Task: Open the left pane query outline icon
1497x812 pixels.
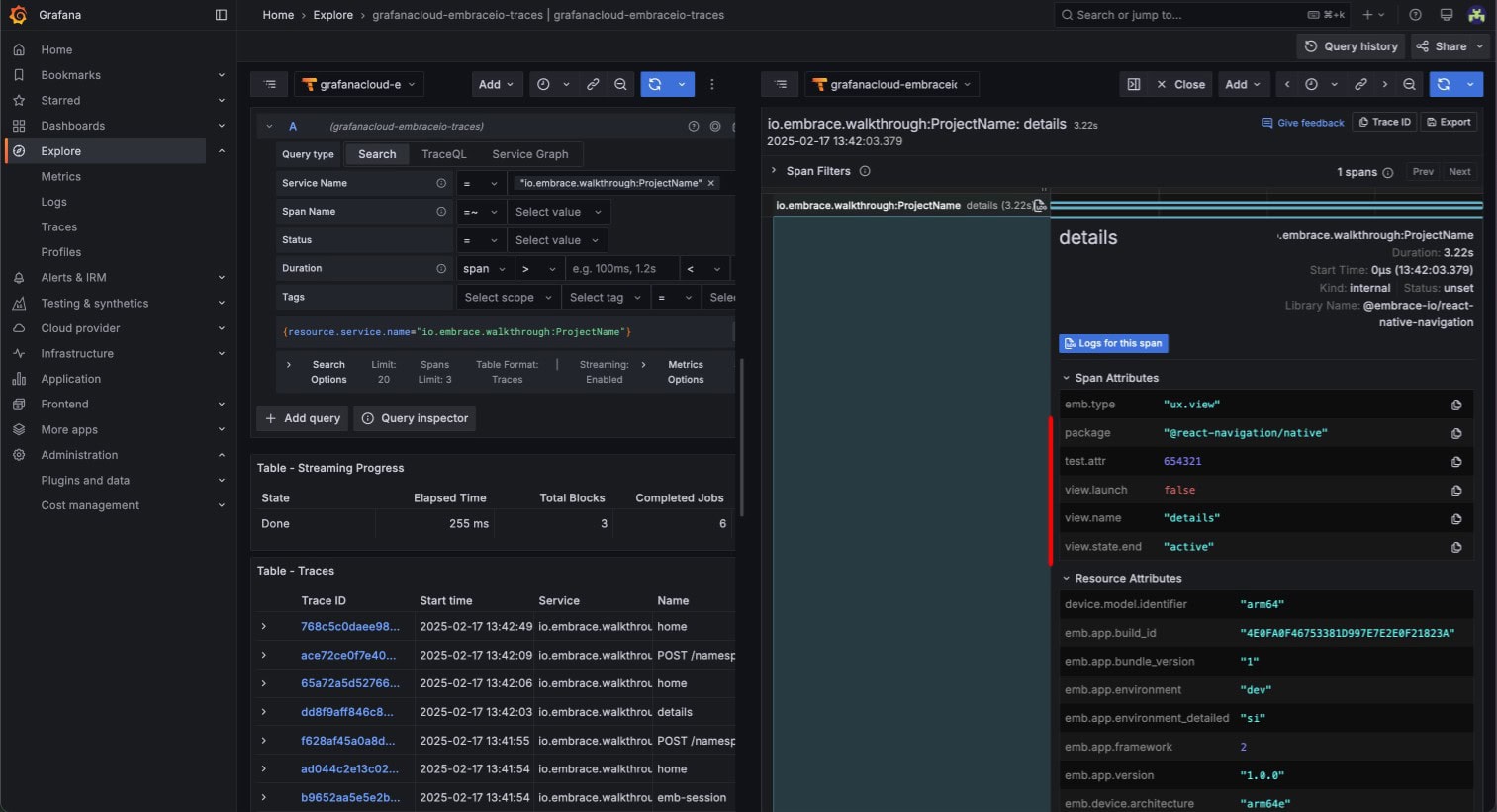Action: tap(269, 85)
